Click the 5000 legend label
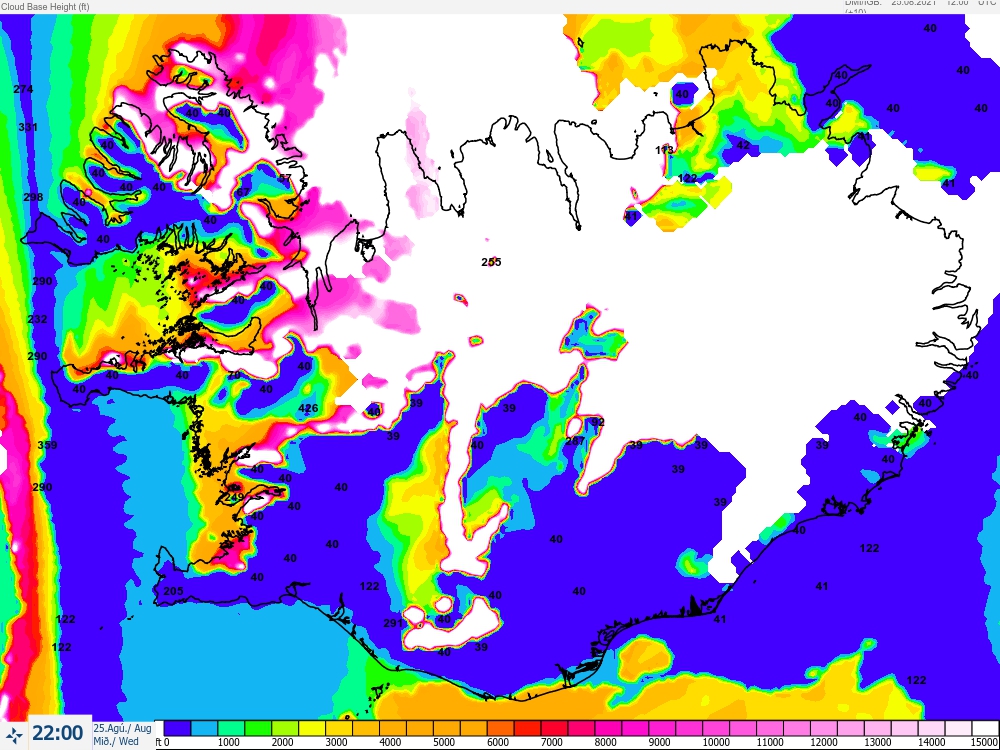1000x750 pixels. (x=444, y=742)
